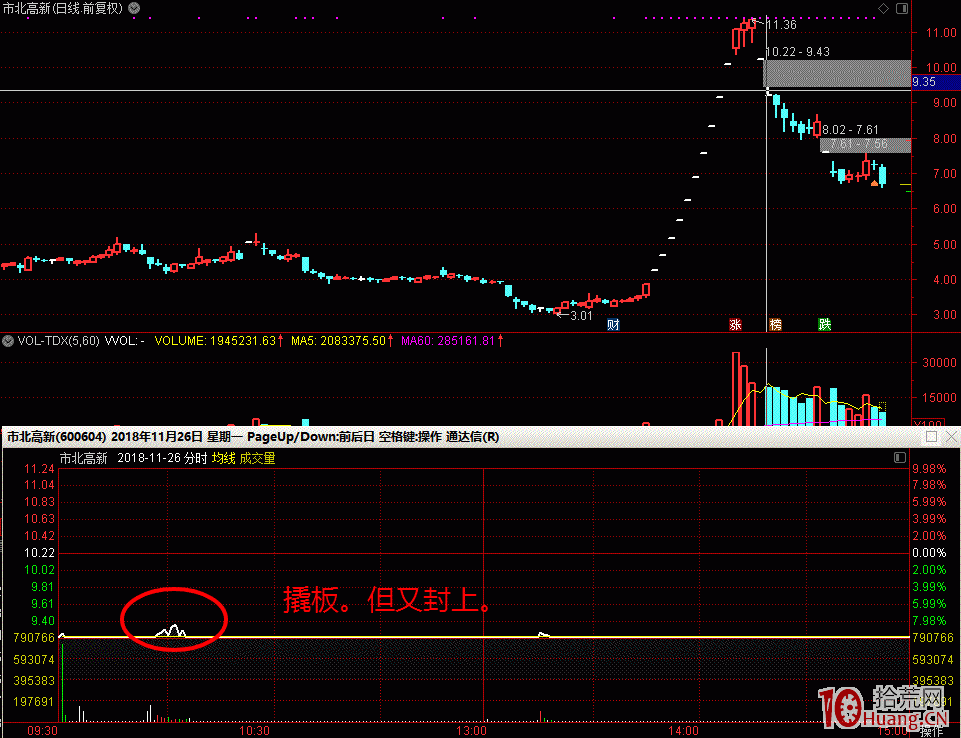Click the 10.22 reference price on the intraday axis
The height and width of the screenshot is (738, 961).
(39, 553)
